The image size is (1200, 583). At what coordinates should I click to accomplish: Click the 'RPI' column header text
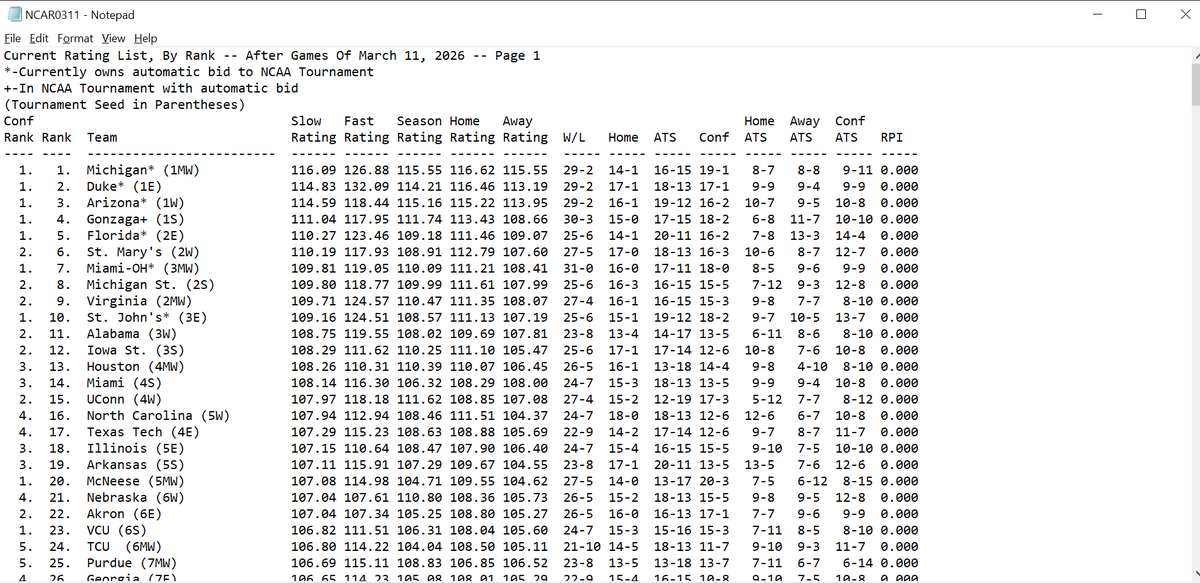[x=892, y=137]
